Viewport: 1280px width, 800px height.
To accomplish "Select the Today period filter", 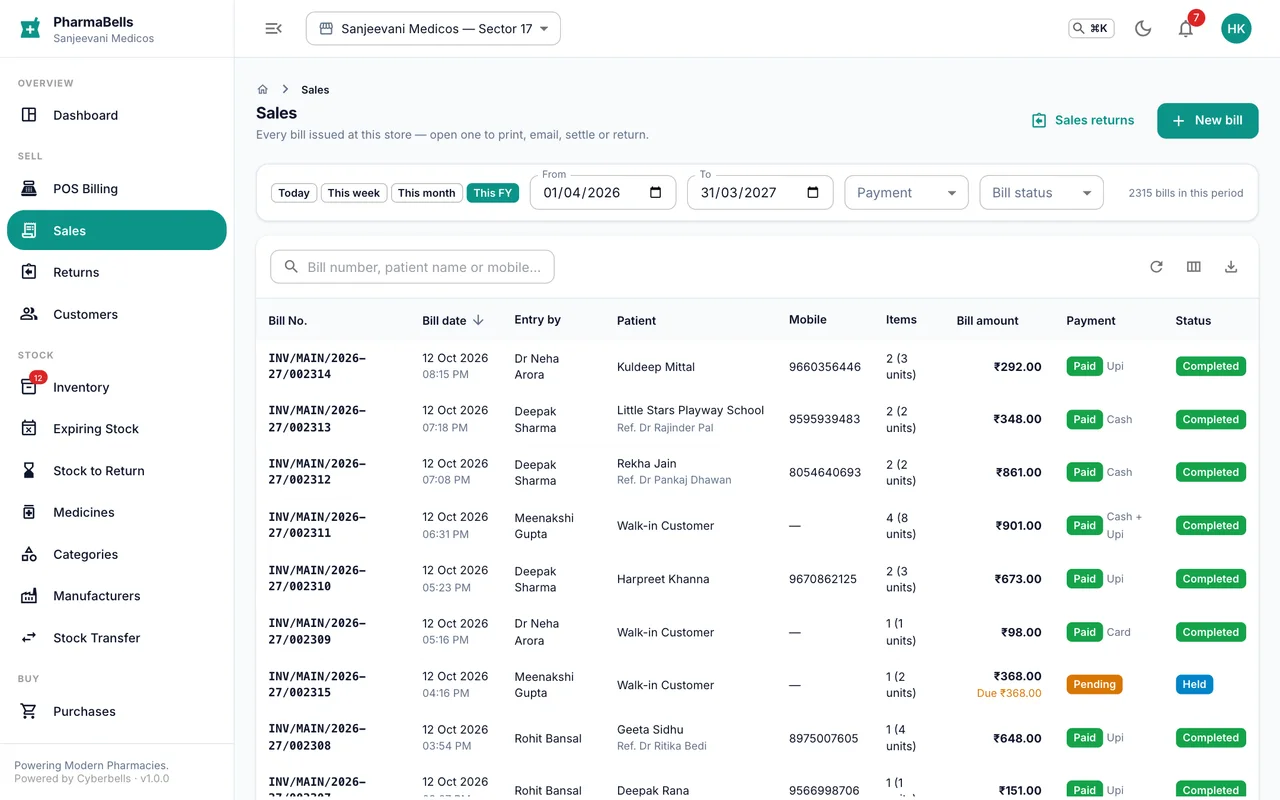I will point(294,193).
